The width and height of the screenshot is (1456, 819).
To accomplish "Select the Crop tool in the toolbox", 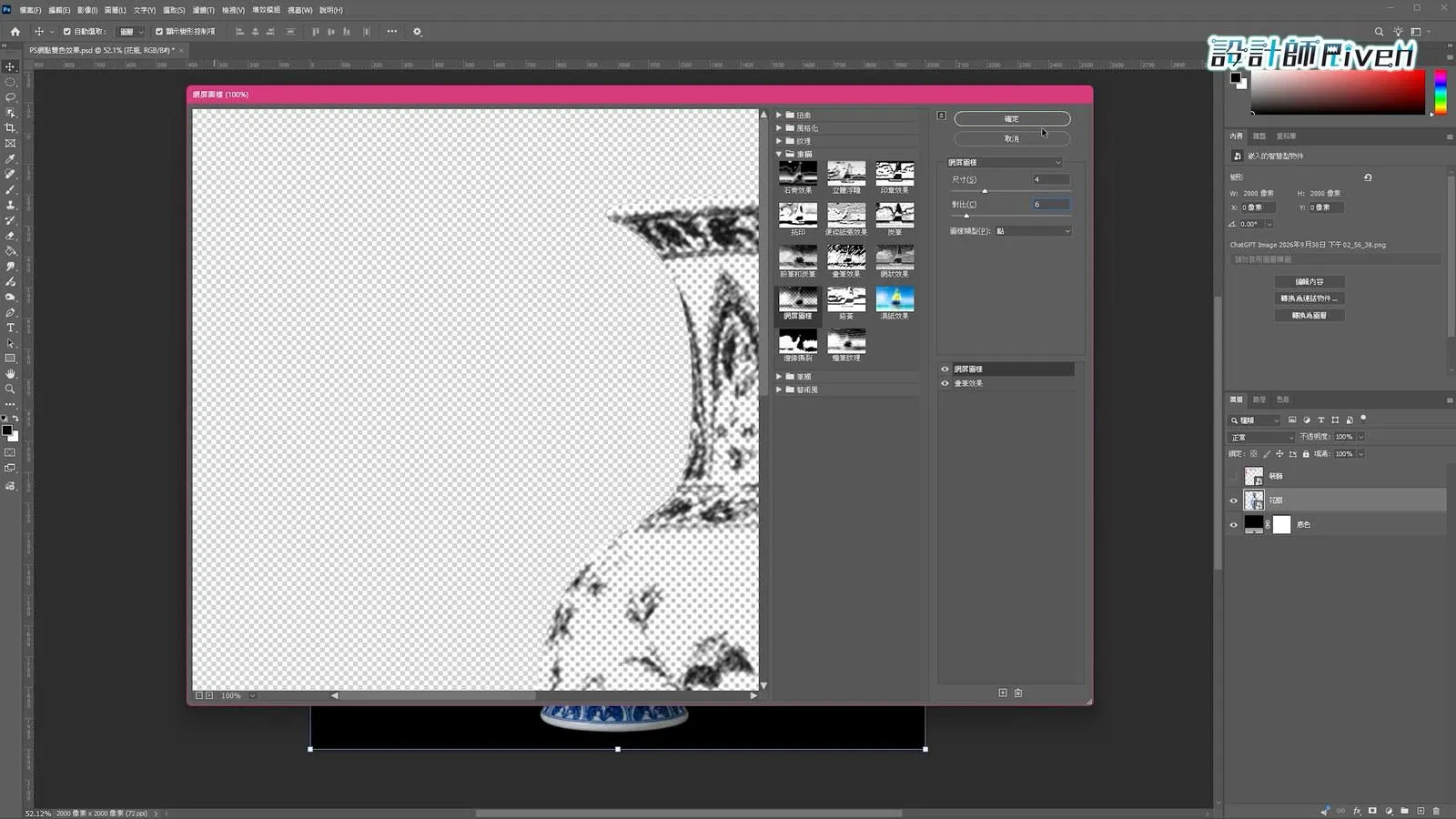I will pos(10,128).
